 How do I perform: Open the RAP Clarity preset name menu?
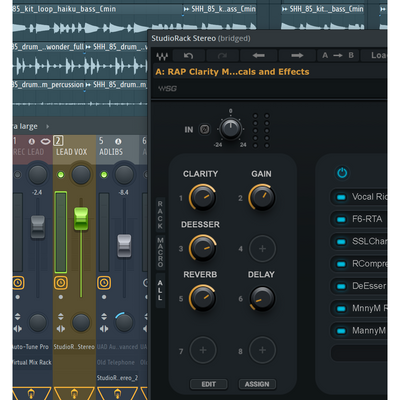pyautogui.click(x=232, y=72)
